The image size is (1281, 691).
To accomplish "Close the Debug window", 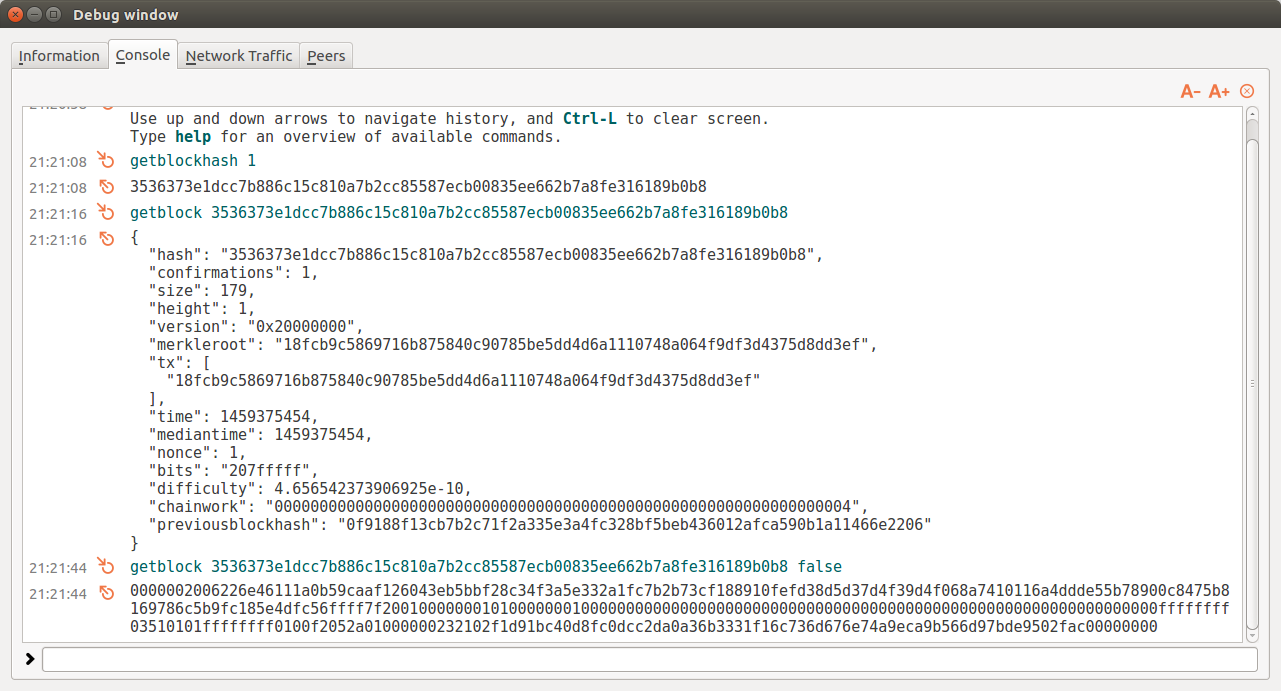I will pos(16,14).
